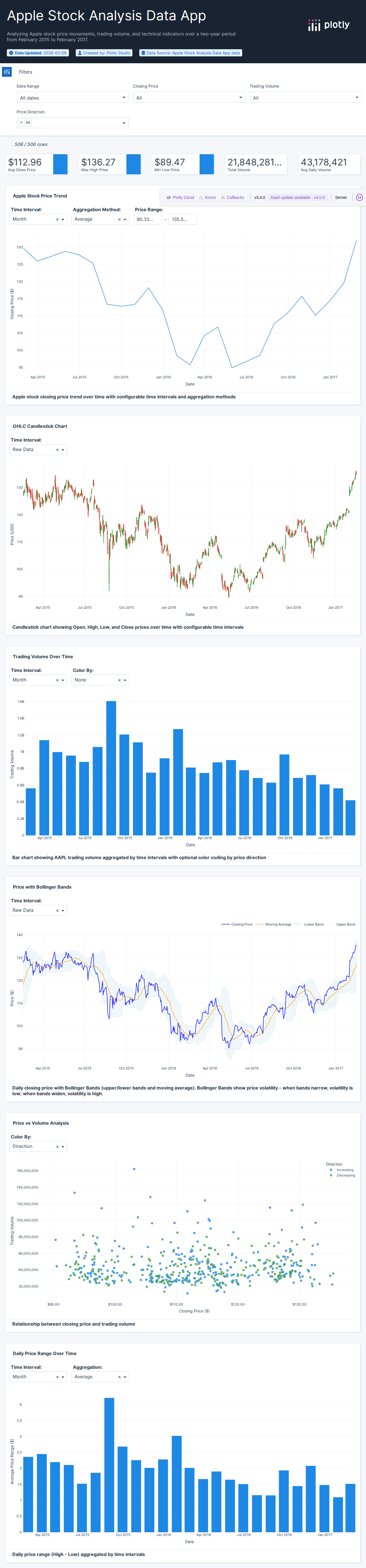Screen dimensions: 366x1568
Task: Clear Price Direction 'All' tag x
Action: 21,123
